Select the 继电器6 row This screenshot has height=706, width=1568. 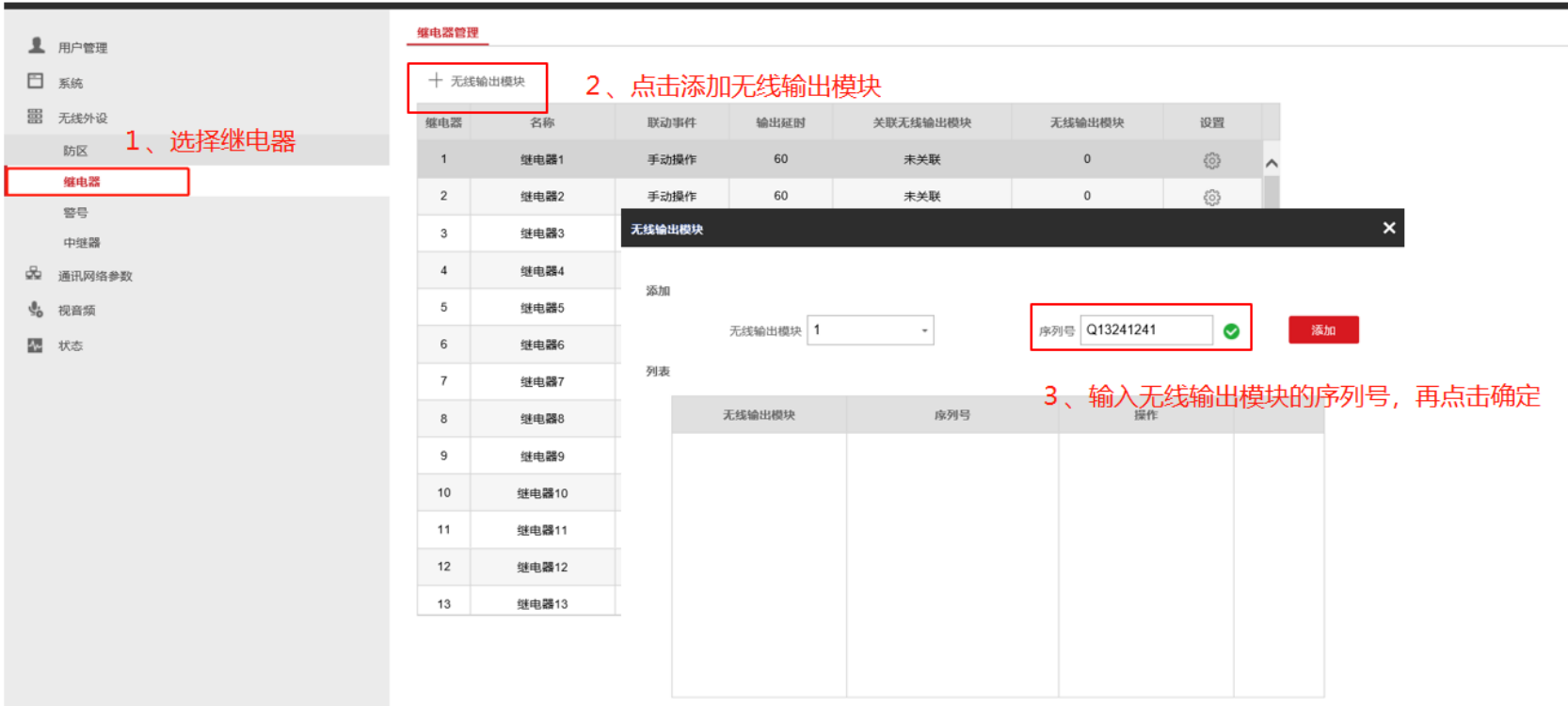520,345
